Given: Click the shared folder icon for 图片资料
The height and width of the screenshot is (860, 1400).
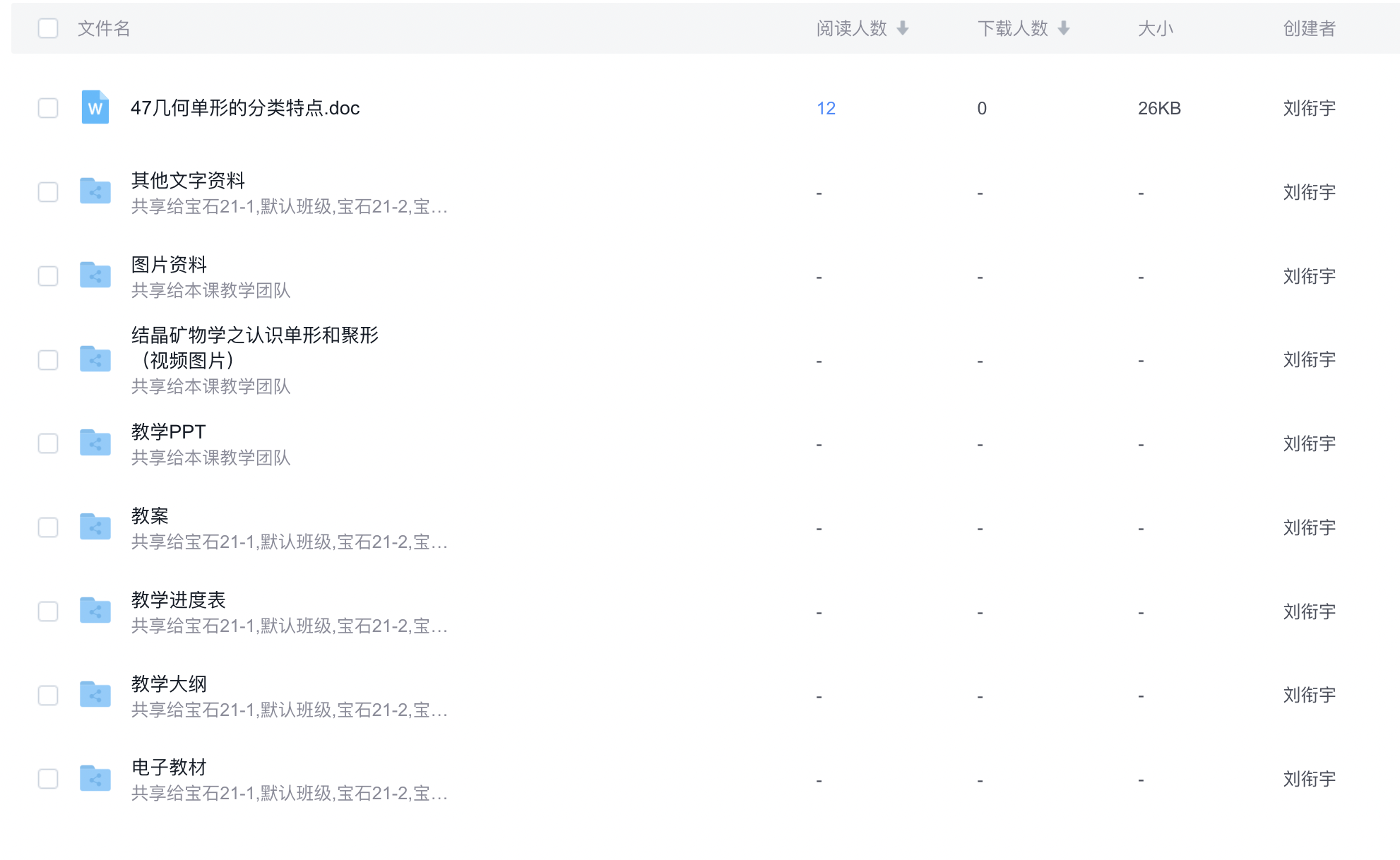Looking at the screenshot, I should tap(95, 275).
